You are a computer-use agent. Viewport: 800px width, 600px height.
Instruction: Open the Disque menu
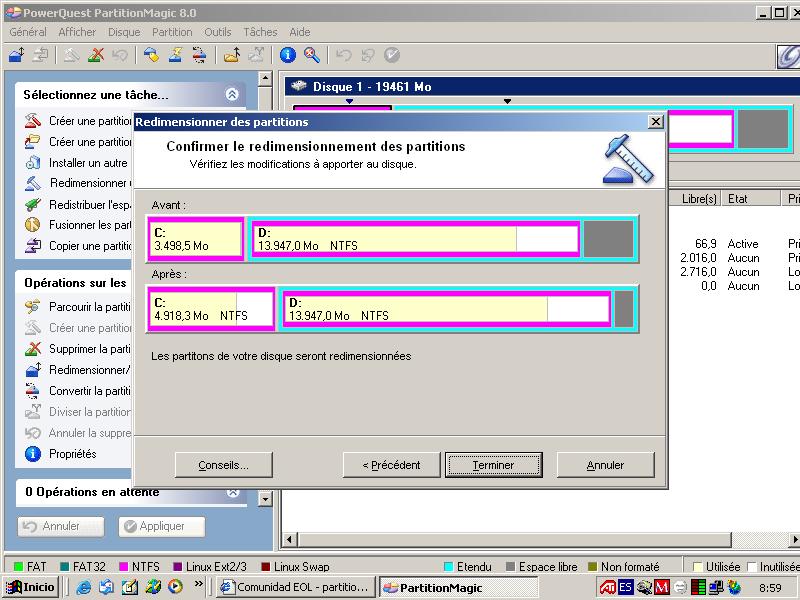pyautogui.click(x=124, y=32)
